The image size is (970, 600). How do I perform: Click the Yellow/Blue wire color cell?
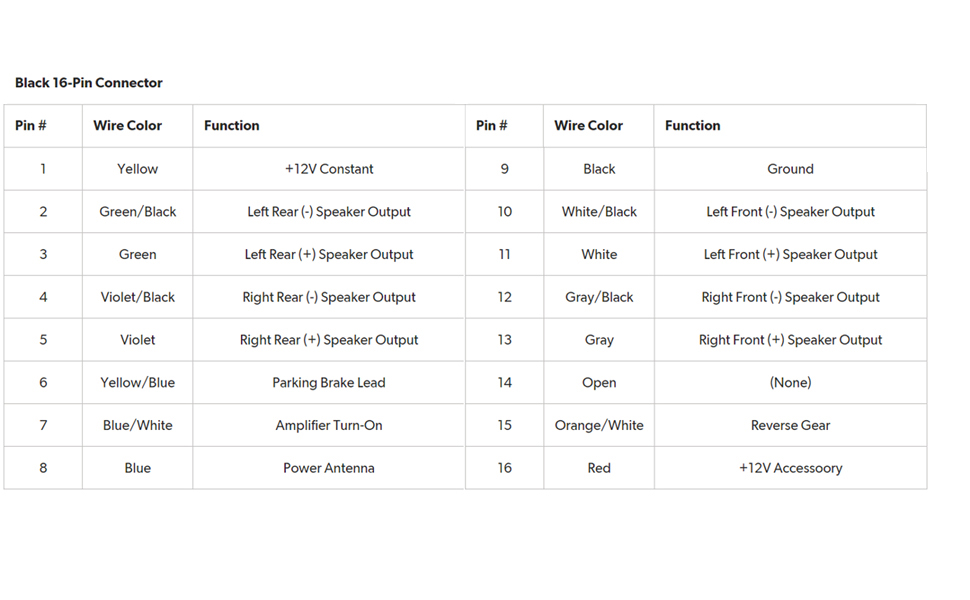137,383
